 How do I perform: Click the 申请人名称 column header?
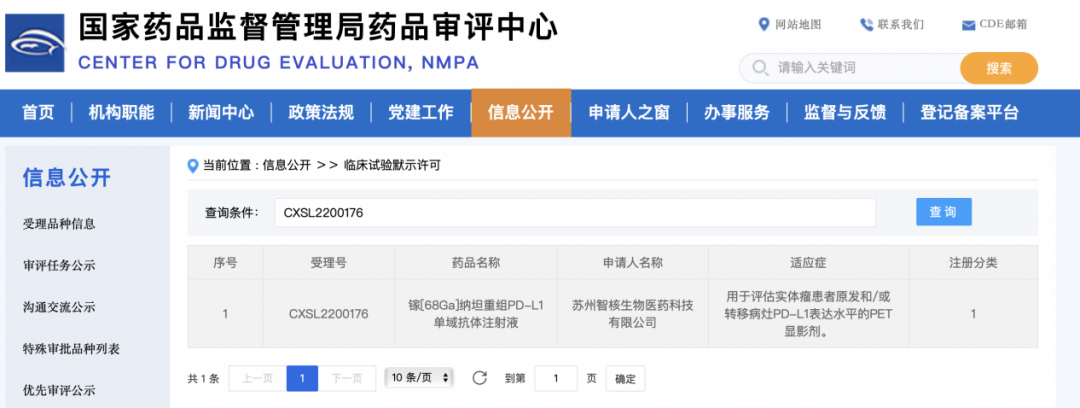[633, 263]
